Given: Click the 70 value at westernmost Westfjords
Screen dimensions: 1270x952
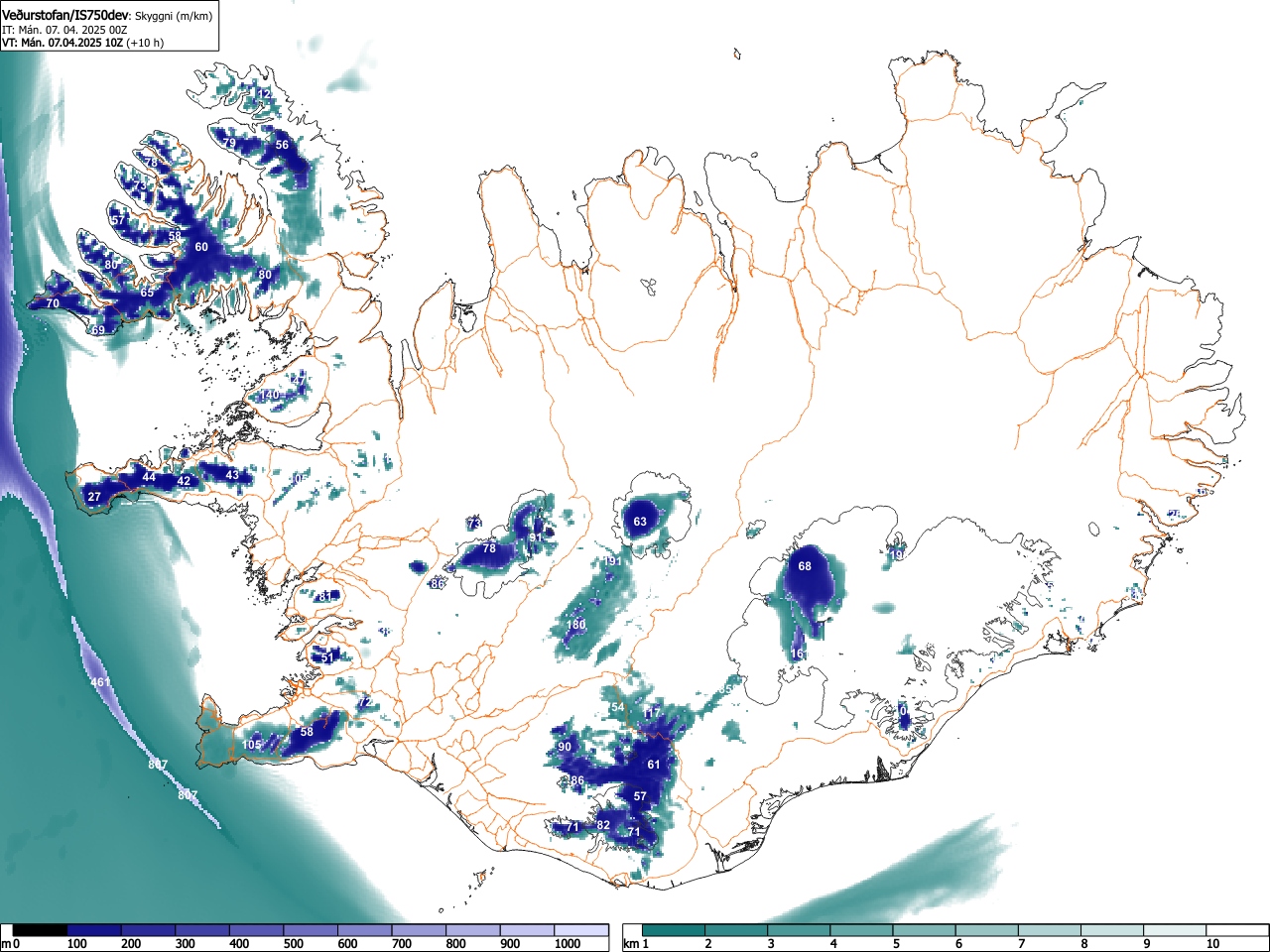Looking at the screenshot, I should click(53, 303).
